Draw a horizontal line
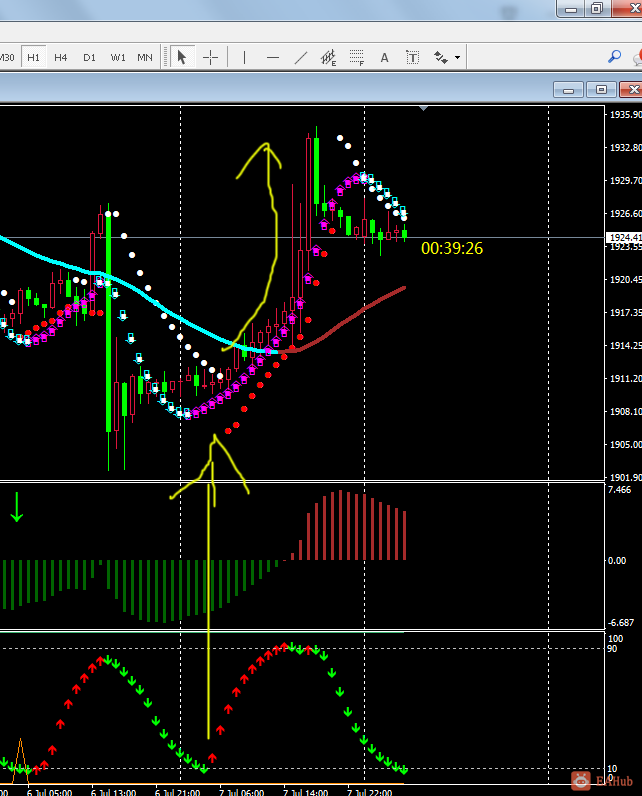Viewport: 642px width, 796px height. point(273,57)
